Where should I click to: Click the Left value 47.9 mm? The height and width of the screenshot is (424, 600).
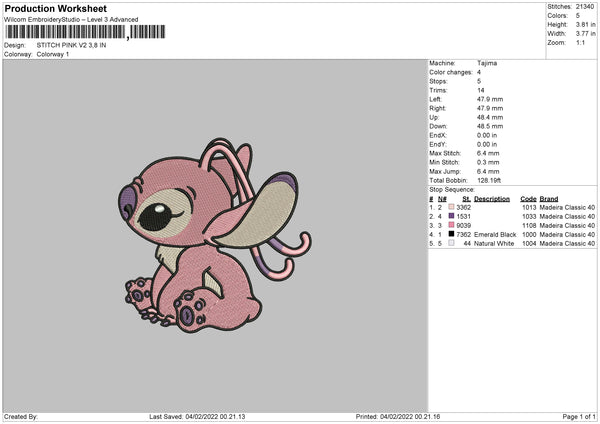(490, 99)
